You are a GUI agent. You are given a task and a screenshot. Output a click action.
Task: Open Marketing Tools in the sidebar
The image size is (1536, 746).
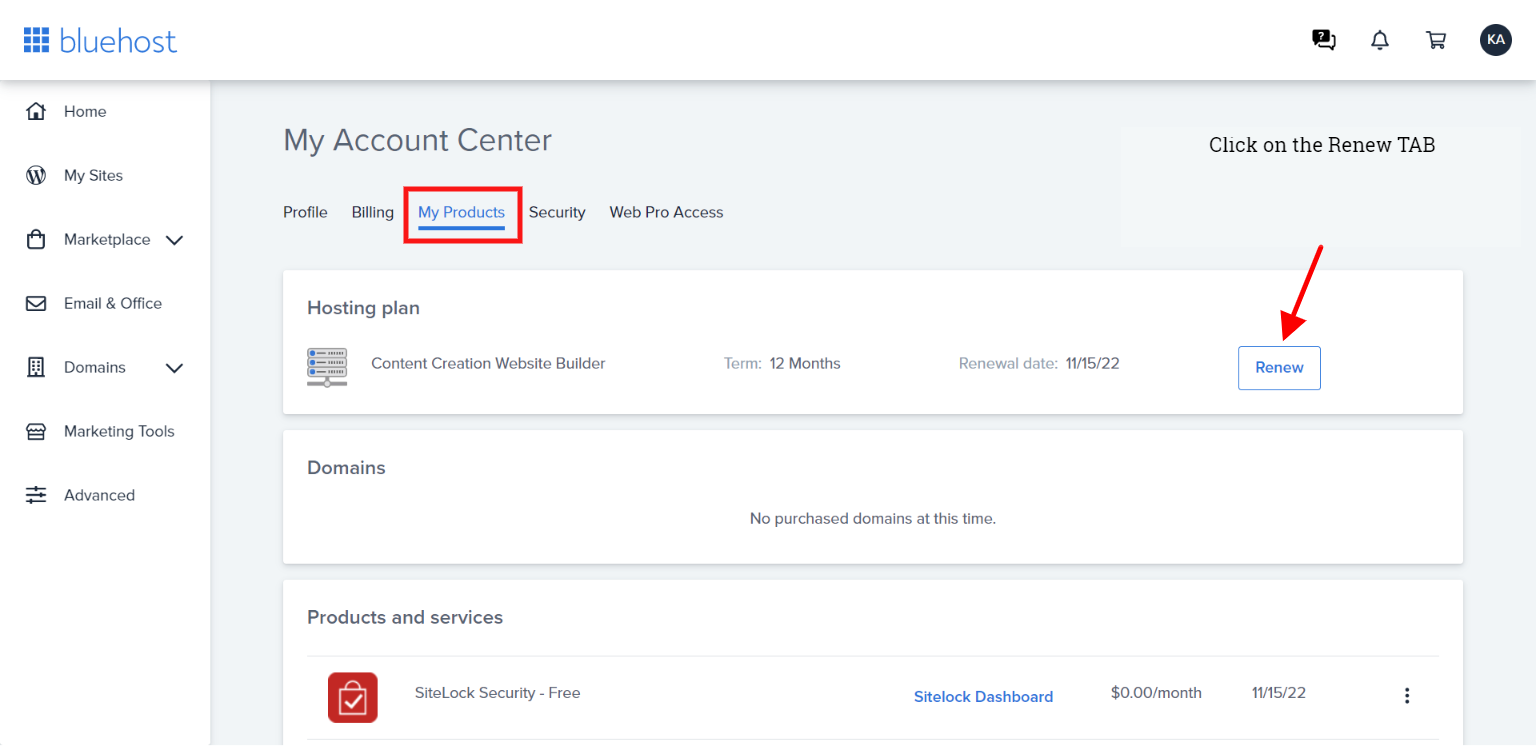pyautogui.click(x=119, y=431)
